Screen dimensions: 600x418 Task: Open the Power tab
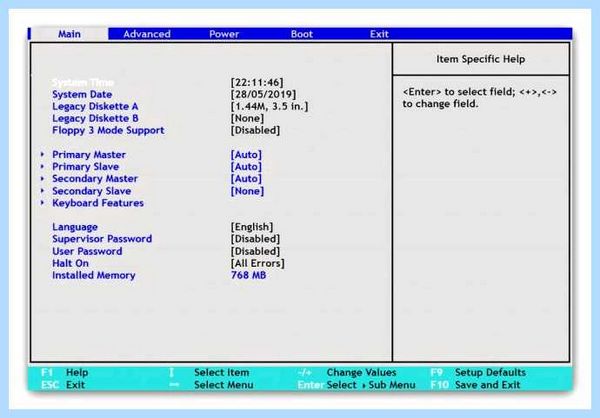pyautogui.click(x=224, y=34)
